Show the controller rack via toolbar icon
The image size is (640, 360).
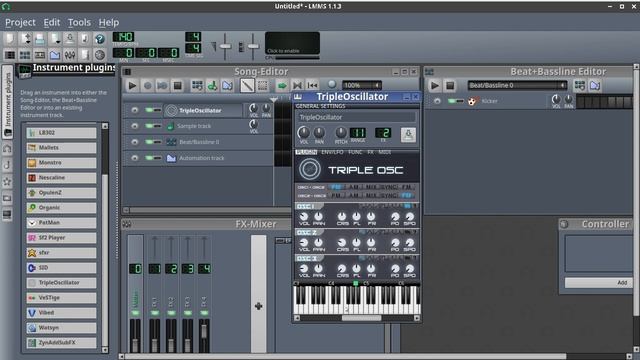coord(100,54)
